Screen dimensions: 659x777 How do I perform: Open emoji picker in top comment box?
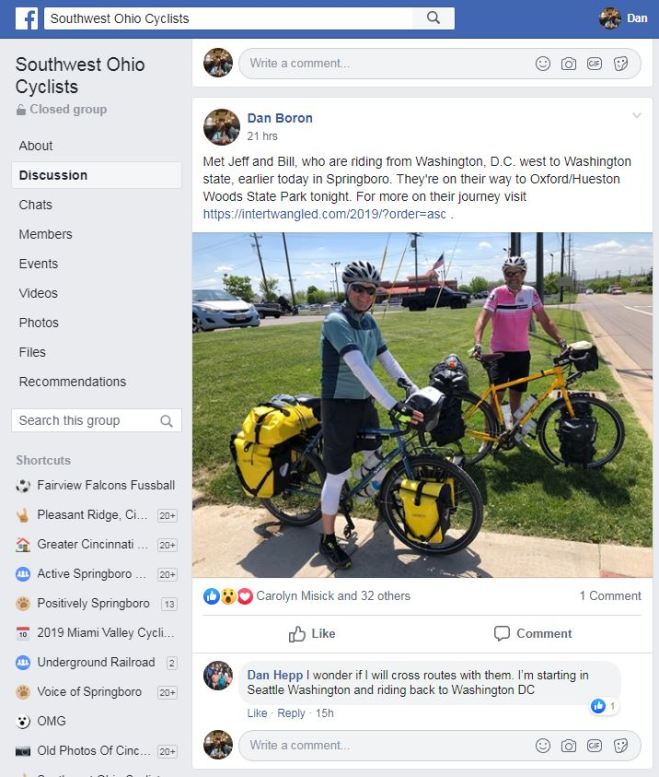tap(543, 63)
